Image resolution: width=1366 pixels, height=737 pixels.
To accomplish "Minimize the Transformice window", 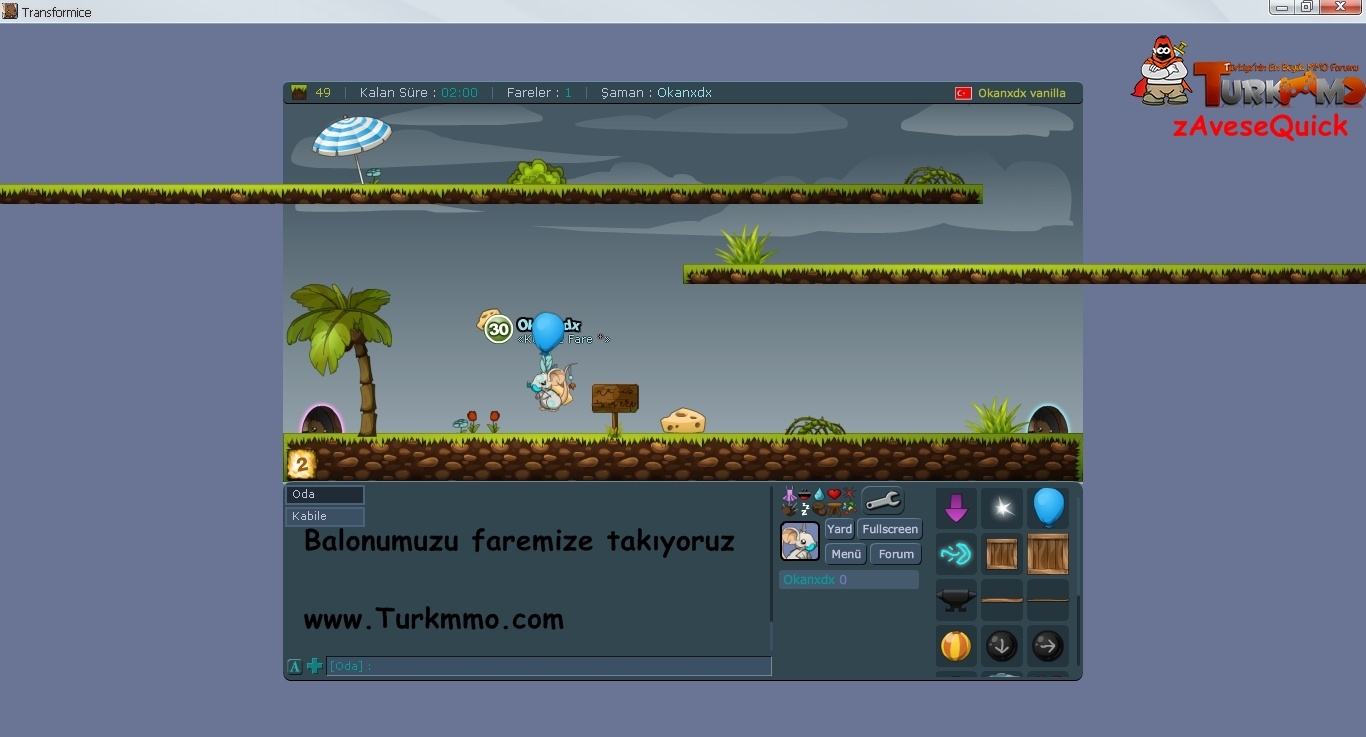I will coord(1282,7).
